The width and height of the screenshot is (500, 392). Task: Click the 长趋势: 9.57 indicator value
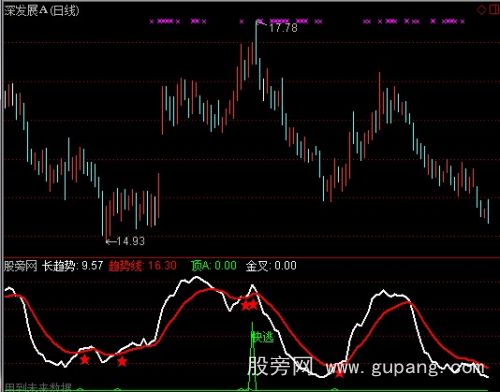coord(73,266)
